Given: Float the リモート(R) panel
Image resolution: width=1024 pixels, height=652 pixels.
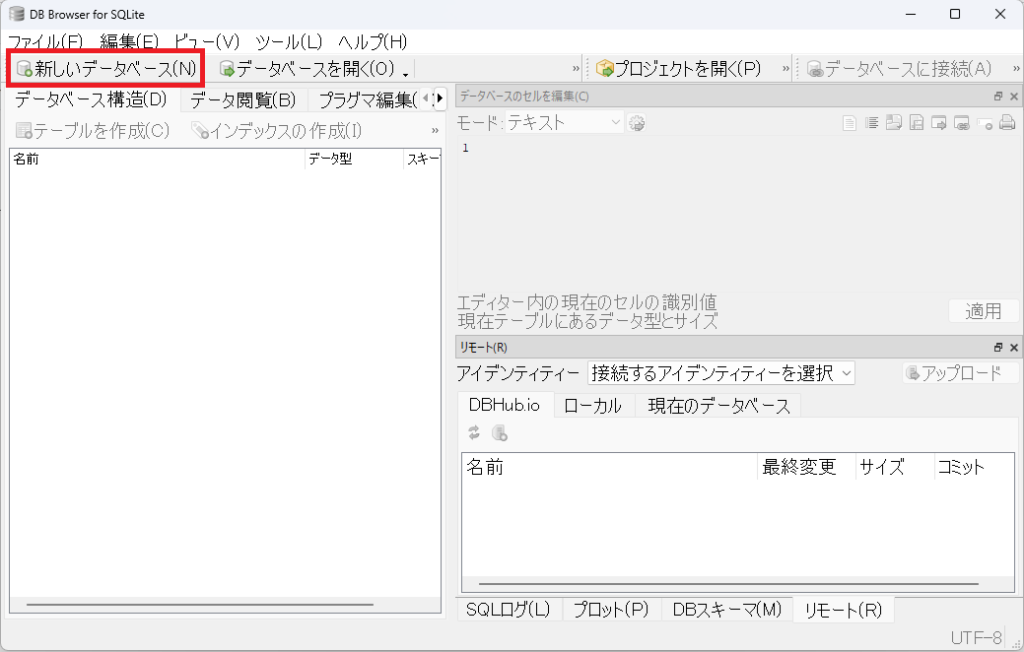Looking at the screenshot, I should click(x=998, y=348).
